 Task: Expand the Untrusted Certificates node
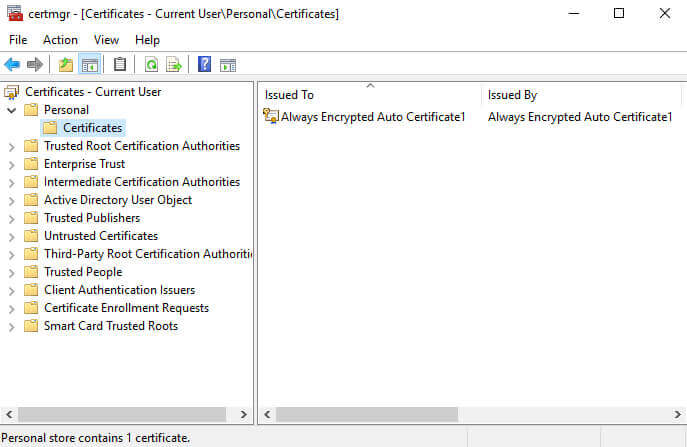tap(12, 237)
